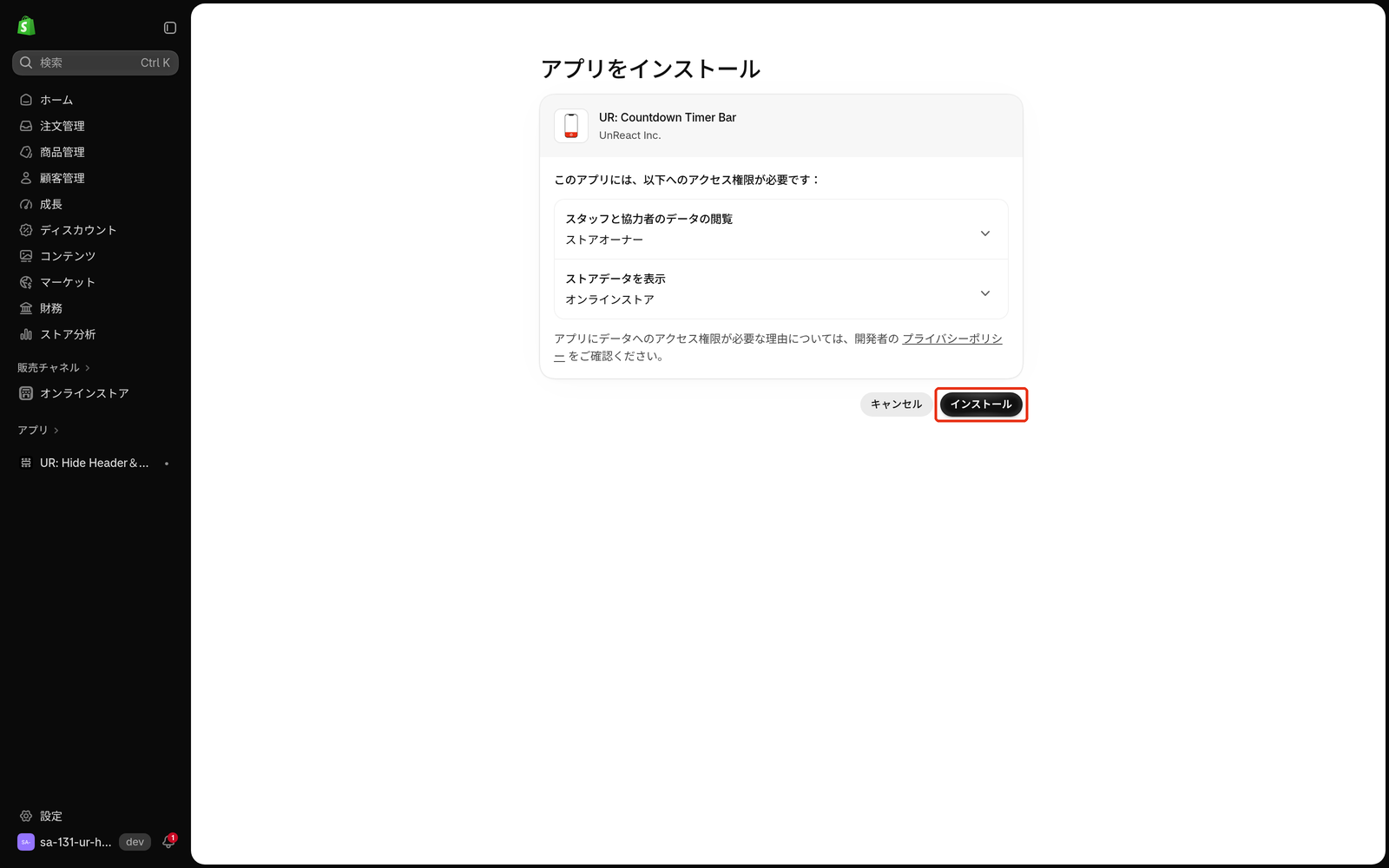Open the プライバシーポリシー link

pyautogui.click(x=952, y=339)
